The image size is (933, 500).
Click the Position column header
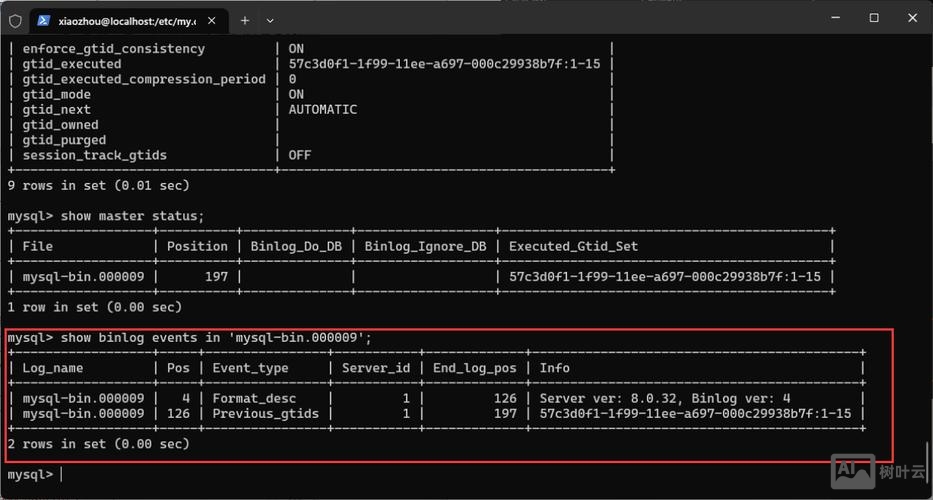click(197, 246)
